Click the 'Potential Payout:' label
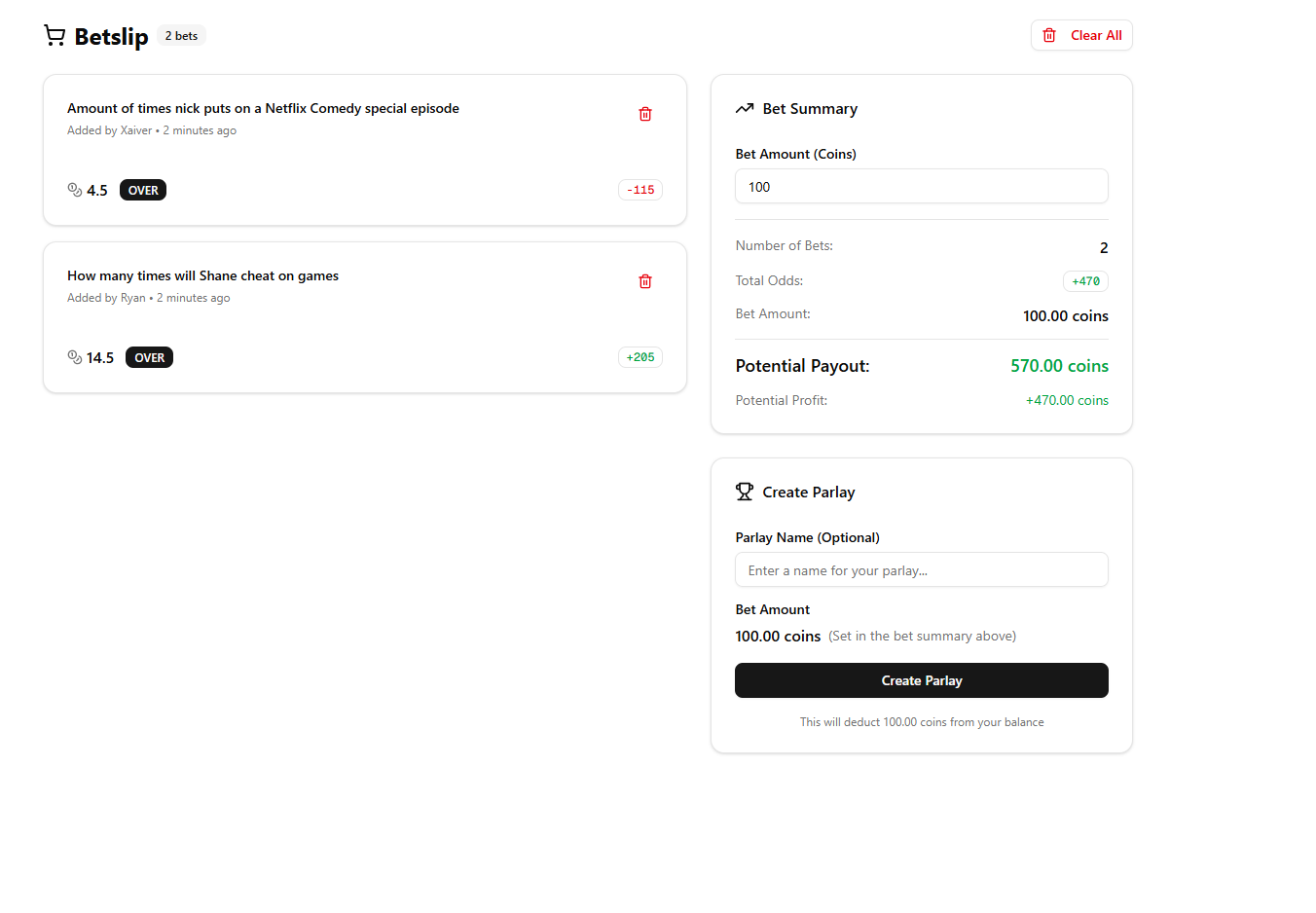 802,366
